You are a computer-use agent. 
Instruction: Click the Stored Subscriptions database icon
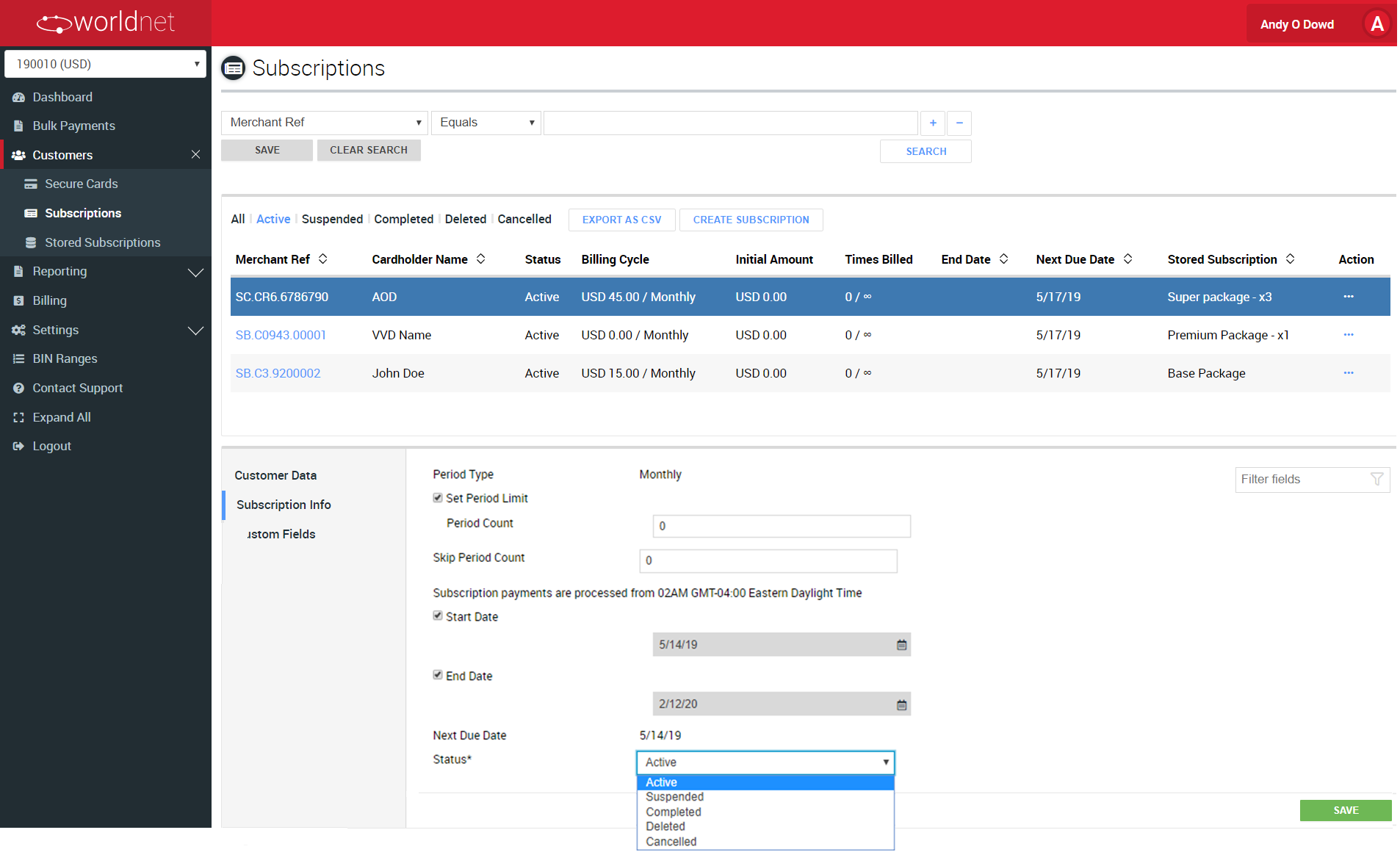click(x=31, y=242)
